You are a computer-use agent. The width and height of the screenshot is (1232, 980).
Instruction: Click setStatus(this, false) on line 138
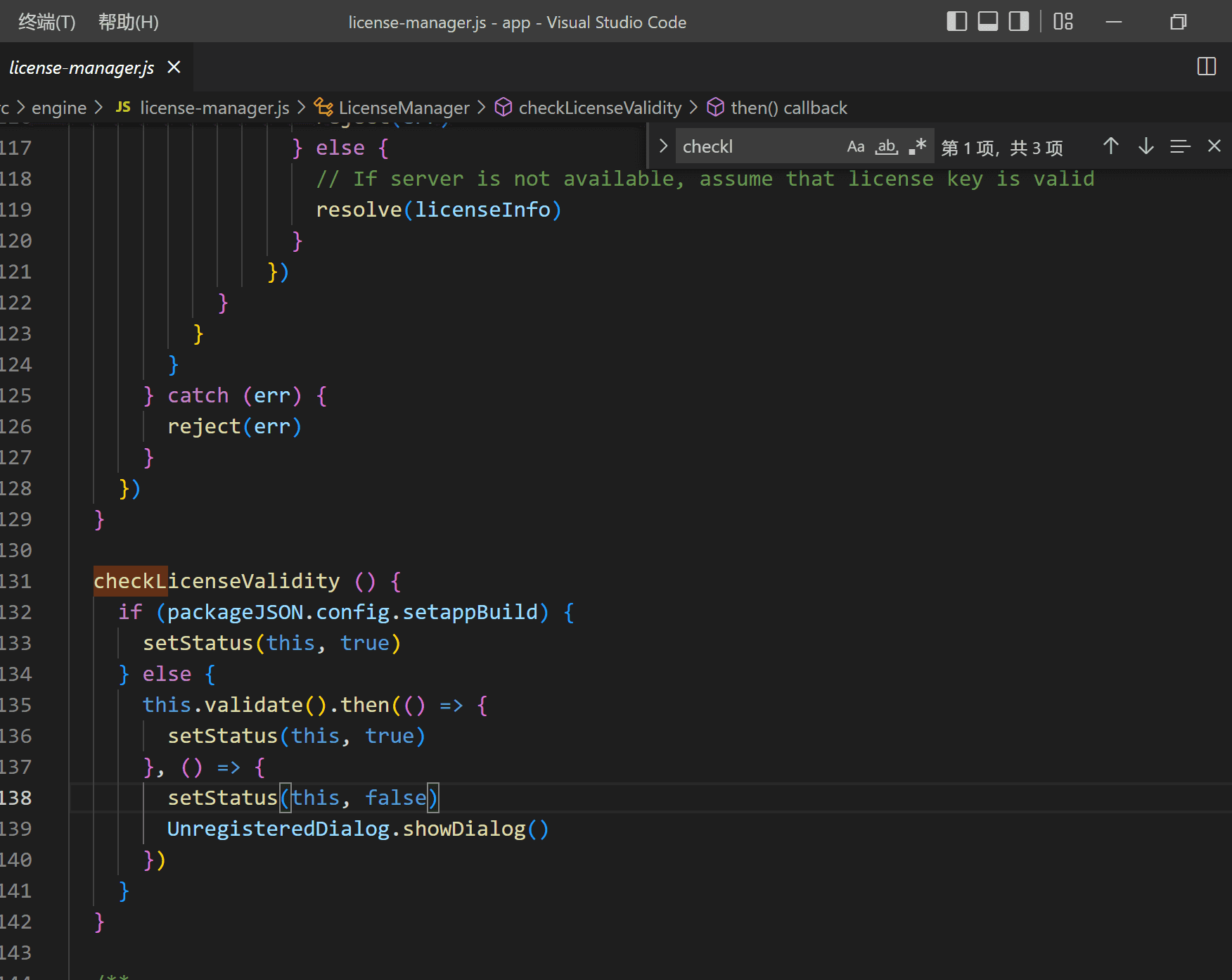pyautogui.click(x=303, y=798)
